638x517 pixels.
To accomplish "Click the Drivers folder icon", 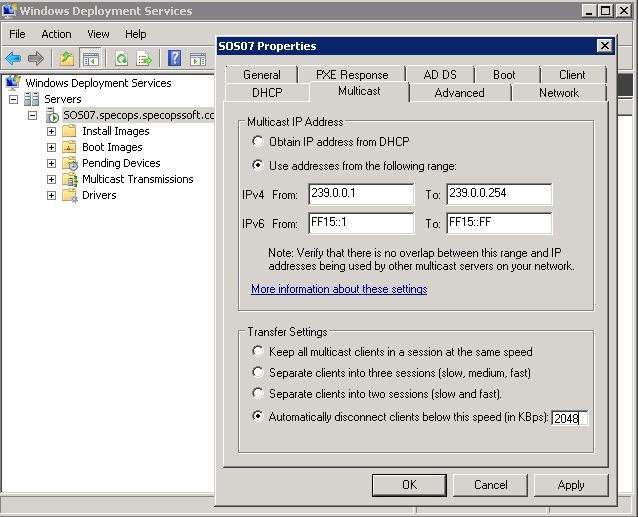I will [70, 195].
